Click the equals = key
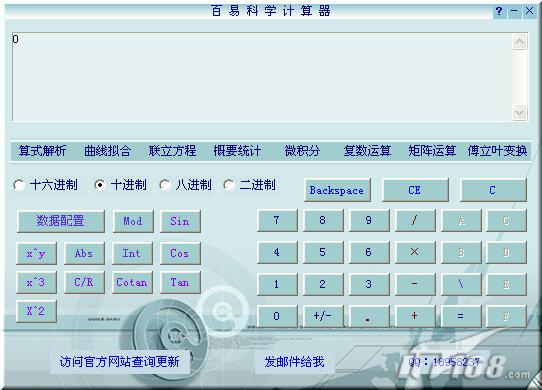Screen dimensions: 542x390 461,316
